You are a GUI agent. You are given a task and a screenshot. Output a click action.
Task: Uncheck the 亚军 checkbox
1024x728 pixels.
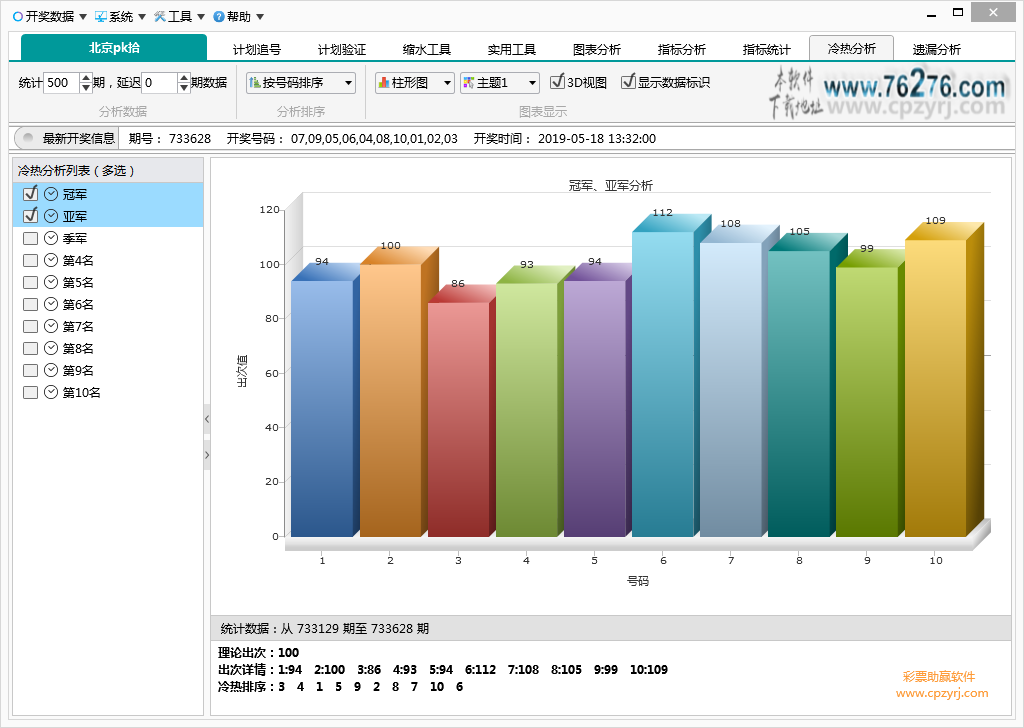(x=30, y=216)
